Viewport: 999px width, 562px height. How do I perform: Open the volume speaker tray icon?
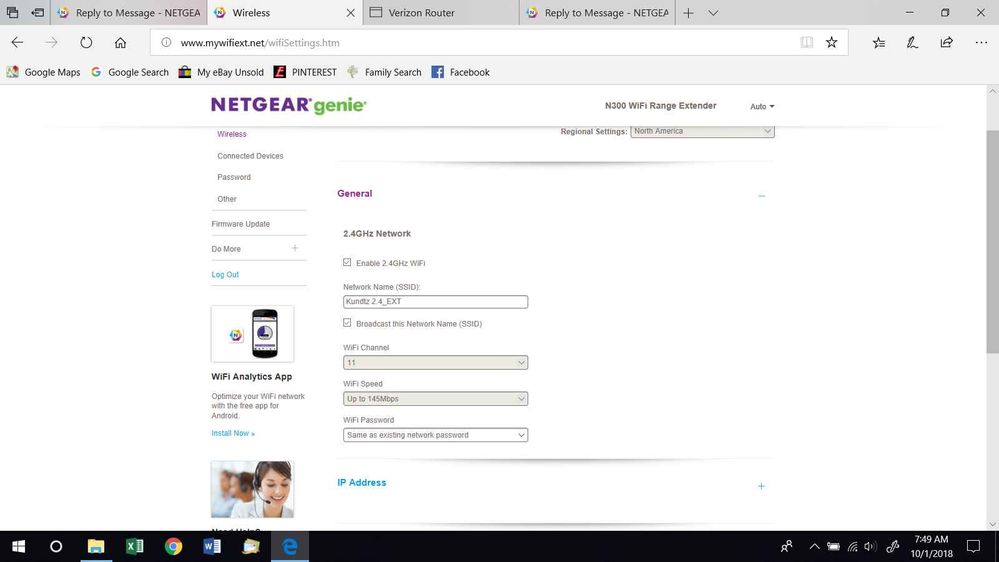click(870, 547)
